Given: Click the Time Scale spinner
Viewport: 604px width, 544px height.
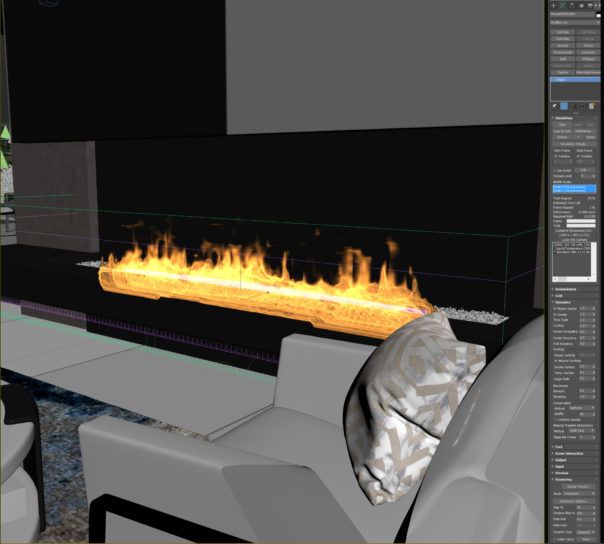Looking at the screenshot, I should click(x=587, y=320).
